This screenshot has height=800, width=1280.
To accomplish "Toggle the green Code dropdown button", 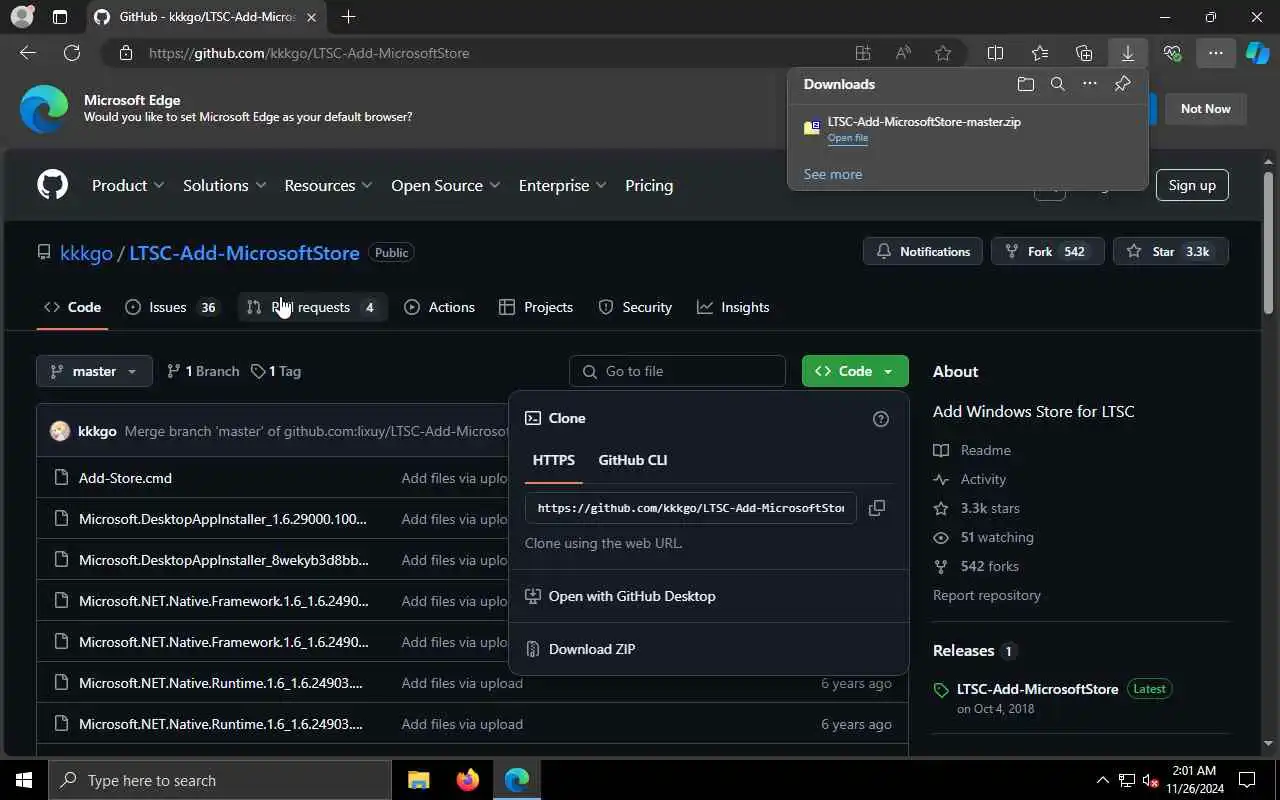I will (x=855, y=371).
